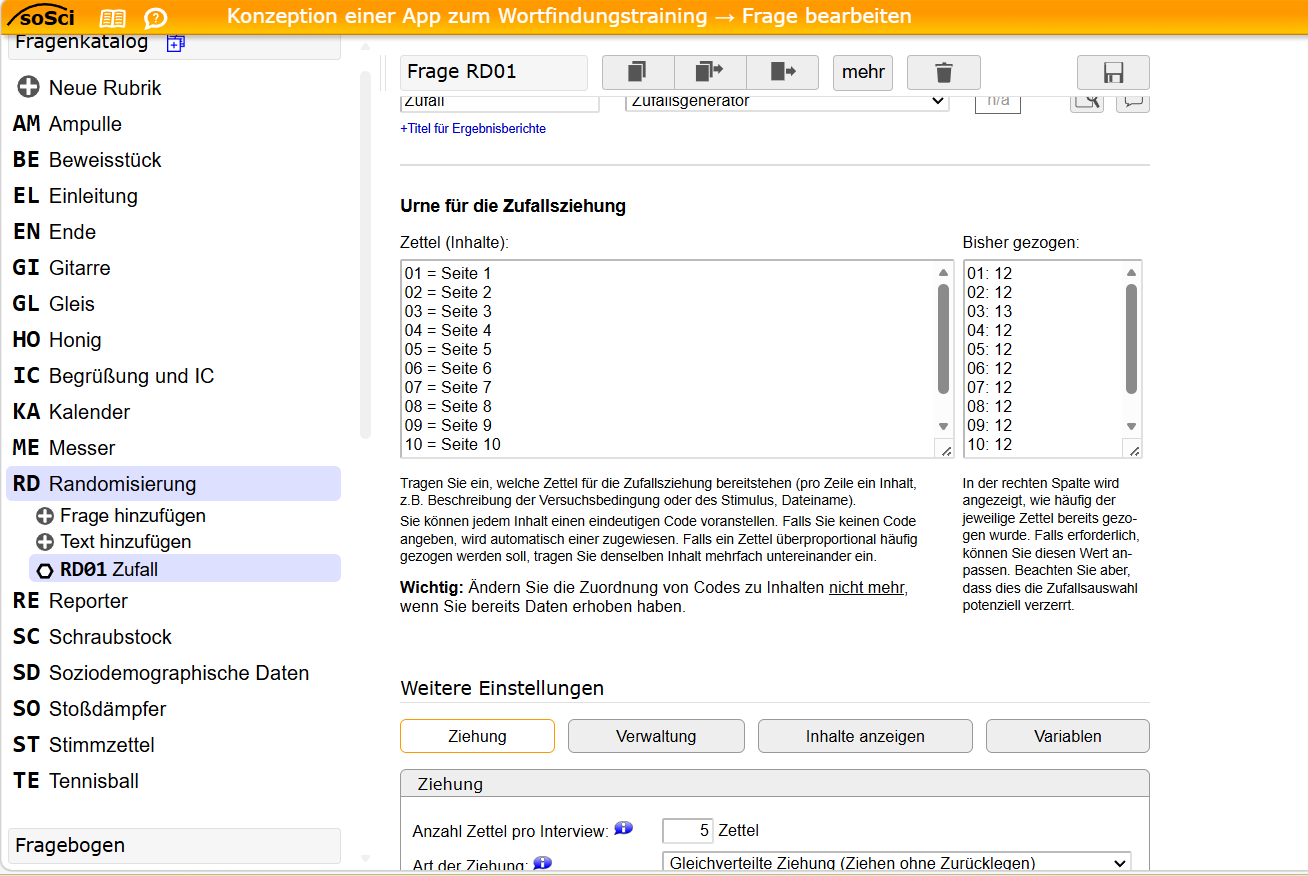Click plus icon for Neue Rubrik
Image resolution: width=1308 pixels, height=876 pixels.
point(28,88)
